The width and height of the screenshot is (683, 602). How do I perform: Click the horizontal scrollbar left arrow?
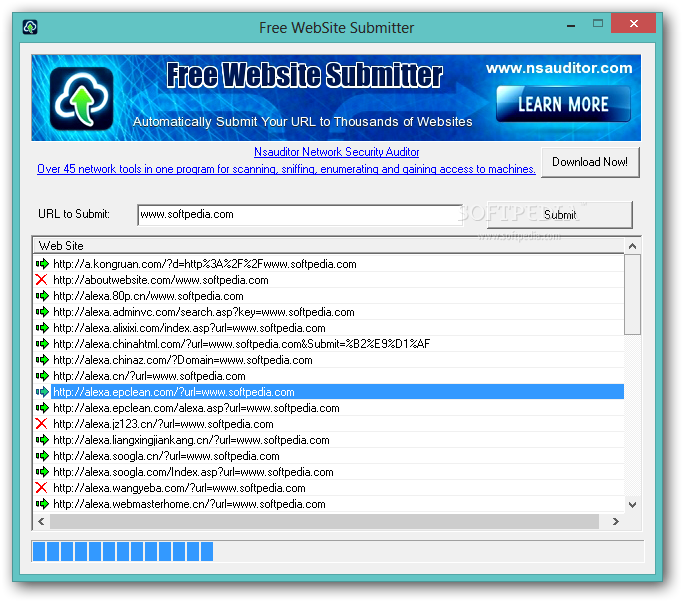[x=41, y=521]
